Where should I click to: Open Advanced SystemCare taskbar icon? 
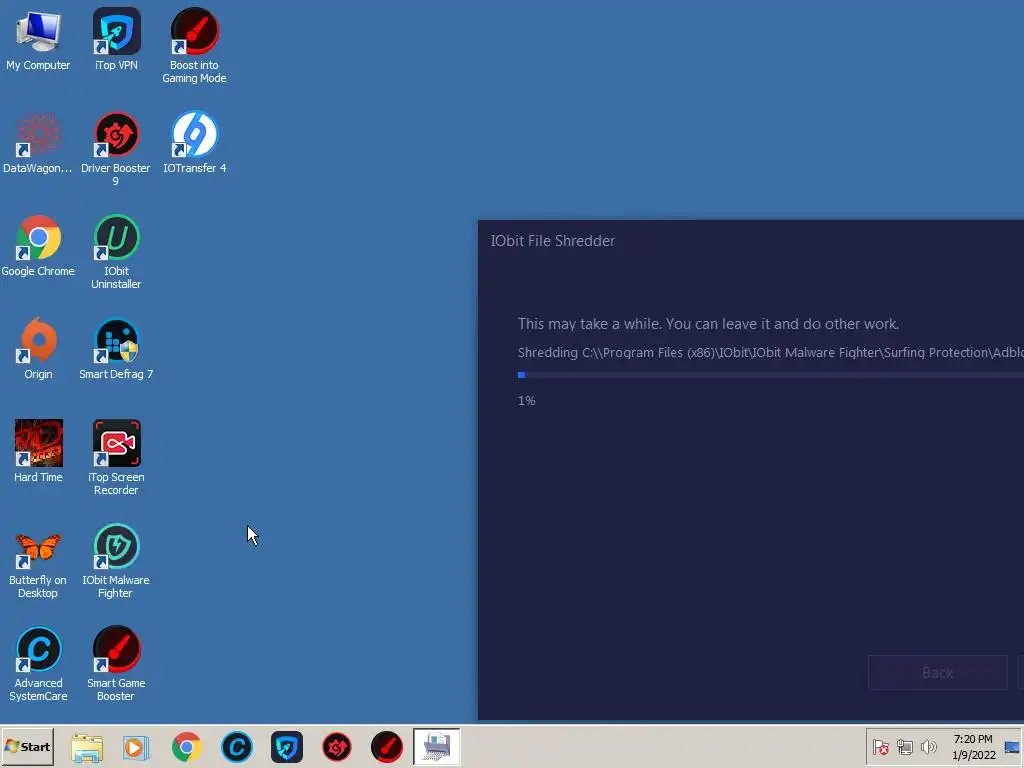pos(236,747)
